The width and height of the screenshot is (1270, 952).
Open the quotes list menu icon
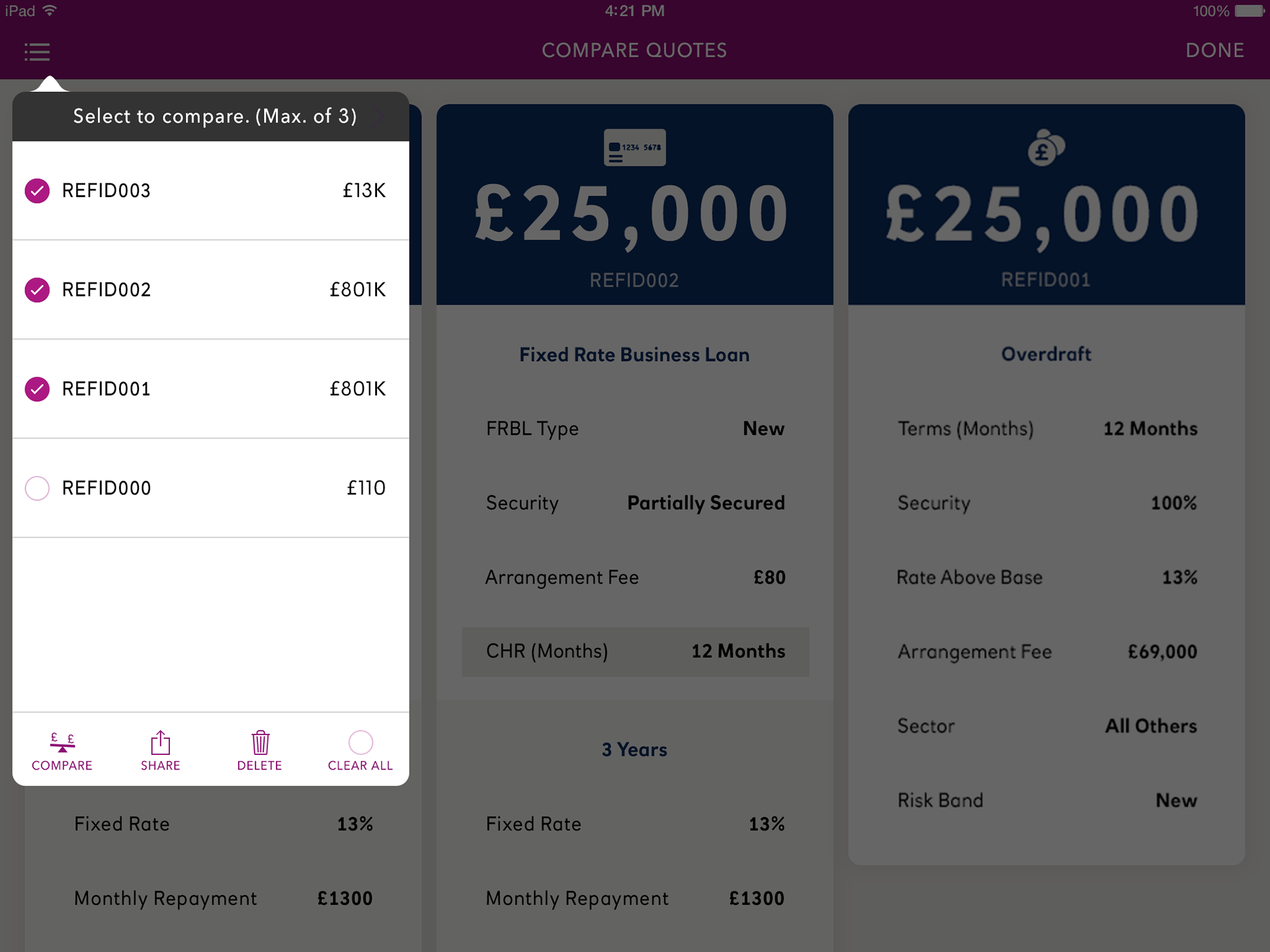click(37, 52)
